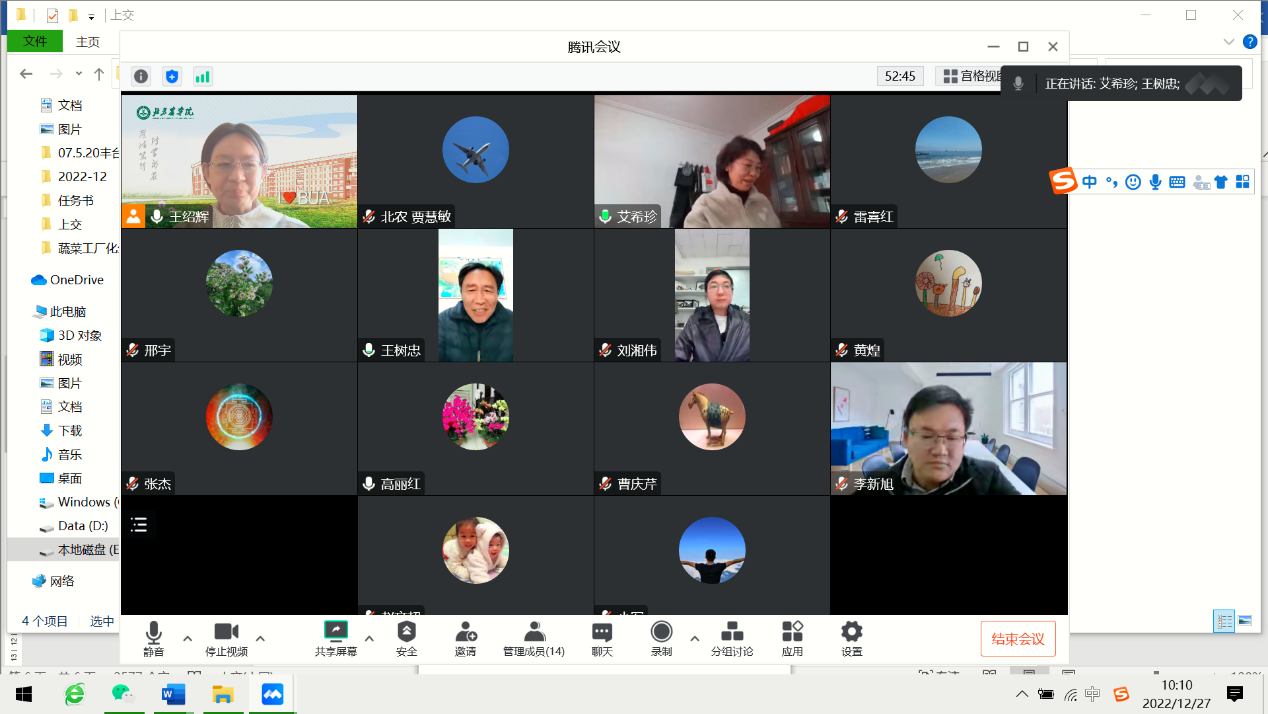Click the blue security shield icon
Screen dimensions: 1268x714
(172, 76)
